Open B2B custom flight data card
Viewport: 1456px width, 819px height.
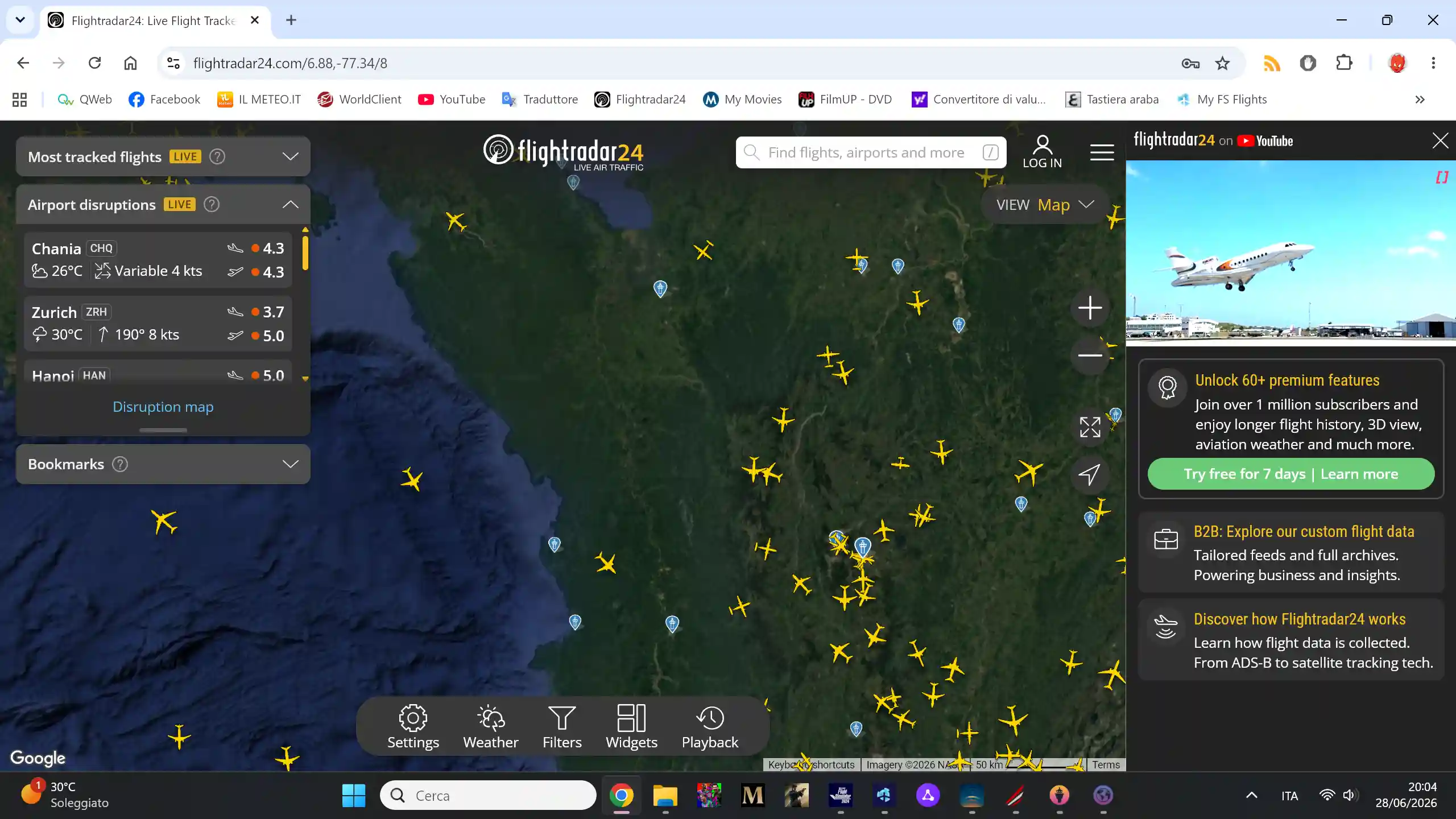coord(1290,552)
